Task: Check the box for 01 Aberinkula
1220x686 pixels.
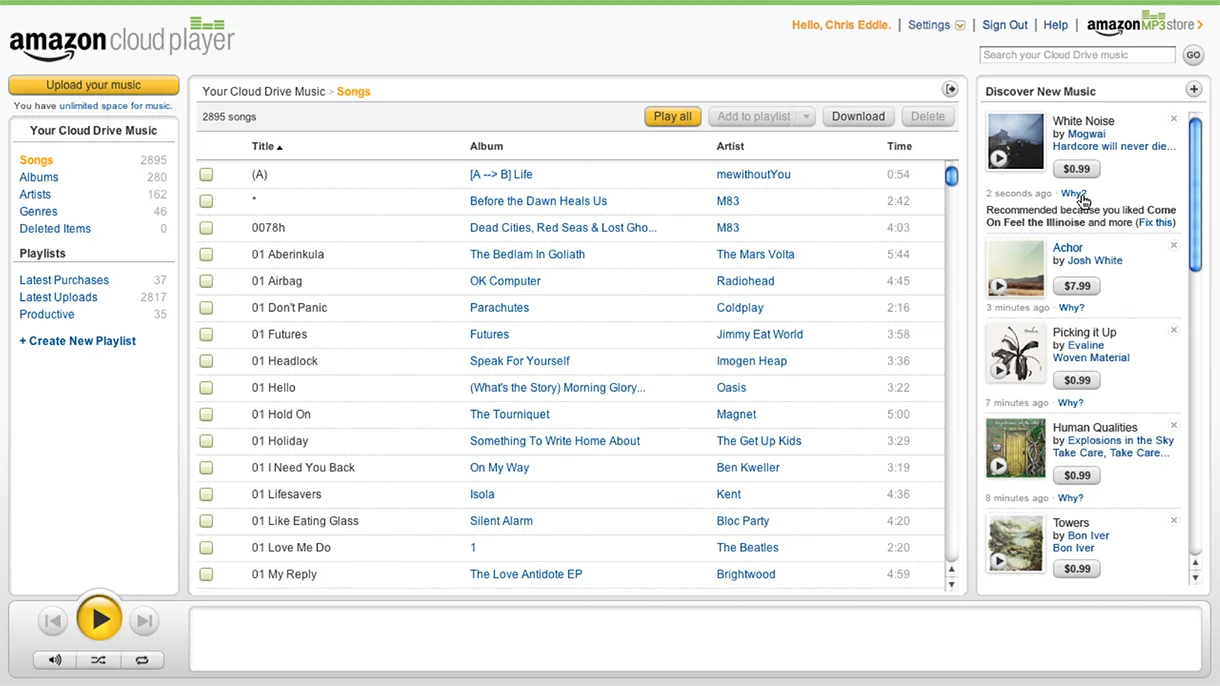Action: [206, 255]
